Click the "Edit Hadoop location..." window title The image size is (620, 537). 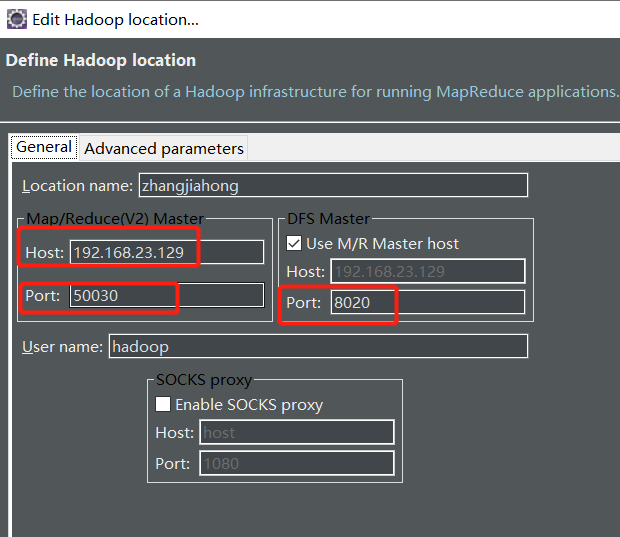click(x=115, y=20)
